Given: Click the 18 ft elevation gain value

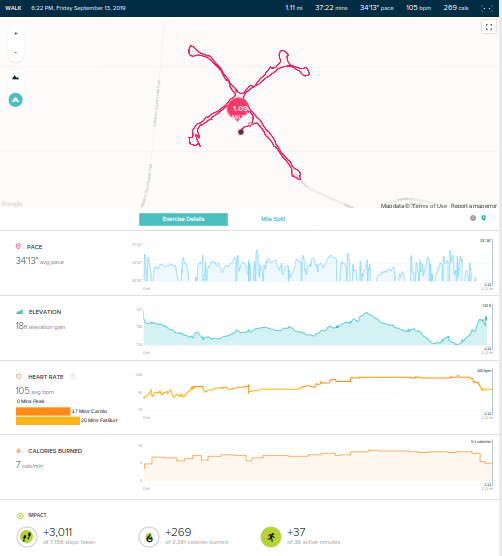Looking at the screenshot, I should 40,326.
